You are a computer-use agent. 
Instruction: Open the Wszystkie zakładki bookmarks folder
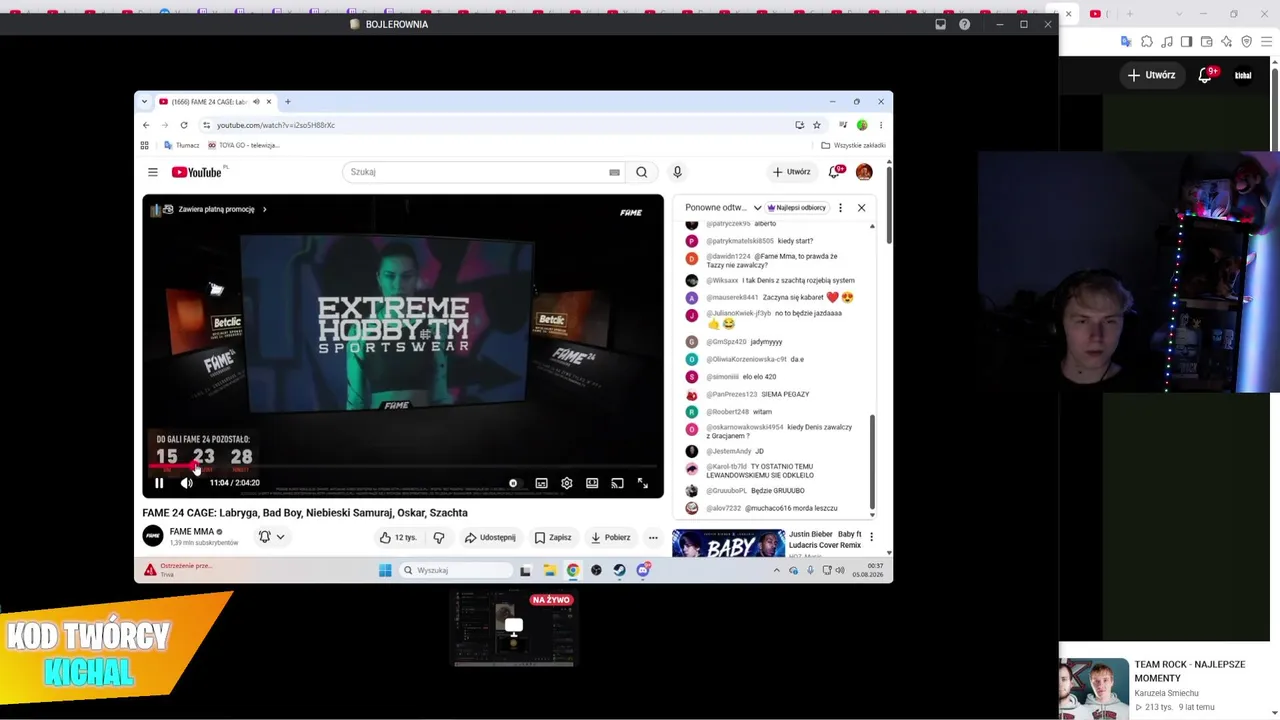pos(853,145)
